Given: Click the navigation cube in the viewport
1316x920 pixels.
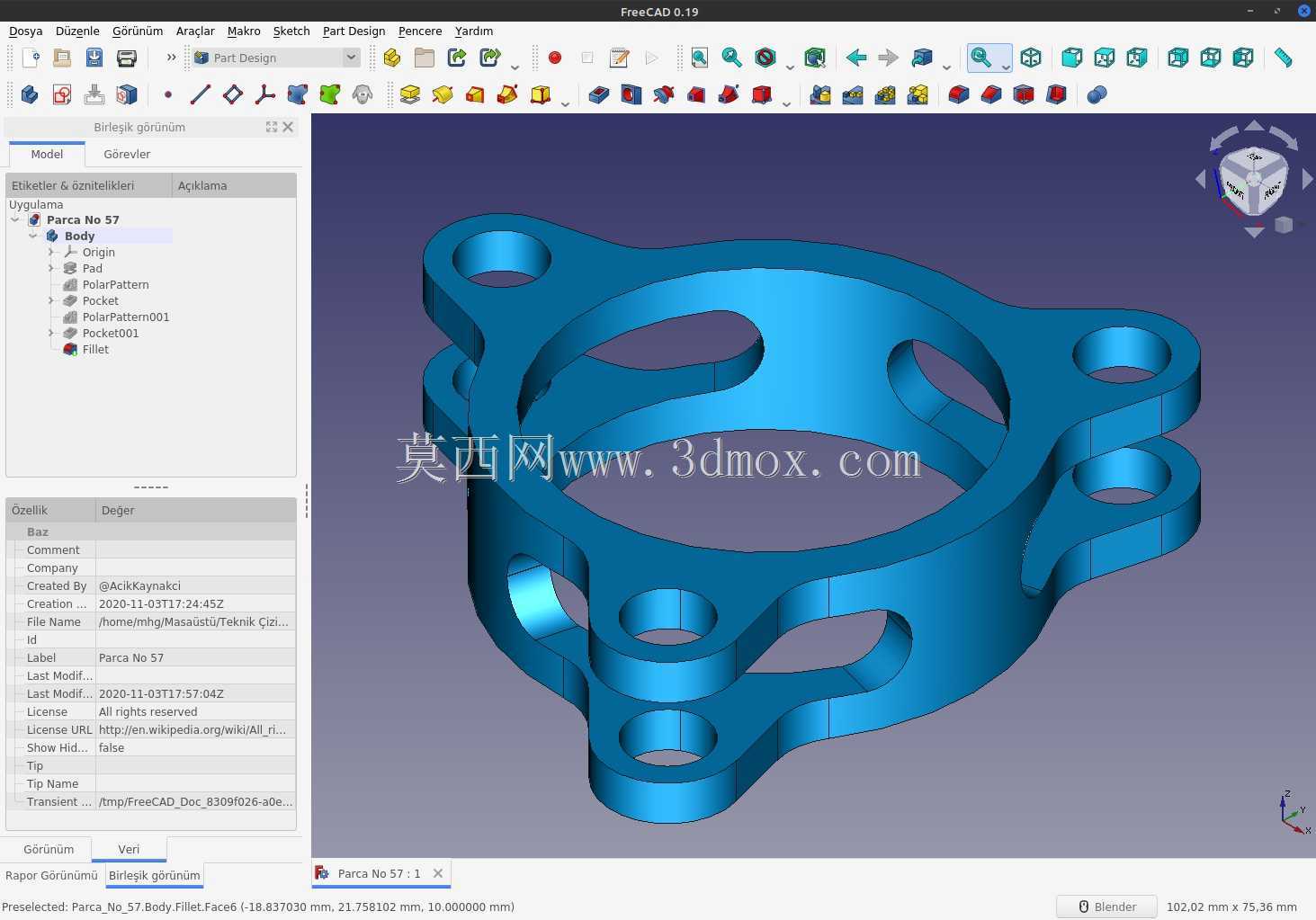Looking at the screenshot, I should point(1253,179).
